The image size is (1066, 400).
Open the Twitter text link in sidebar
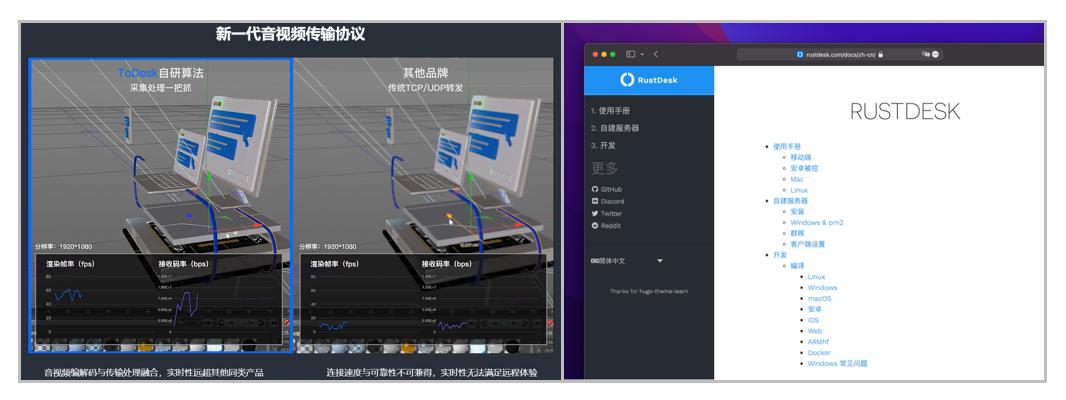611,214
